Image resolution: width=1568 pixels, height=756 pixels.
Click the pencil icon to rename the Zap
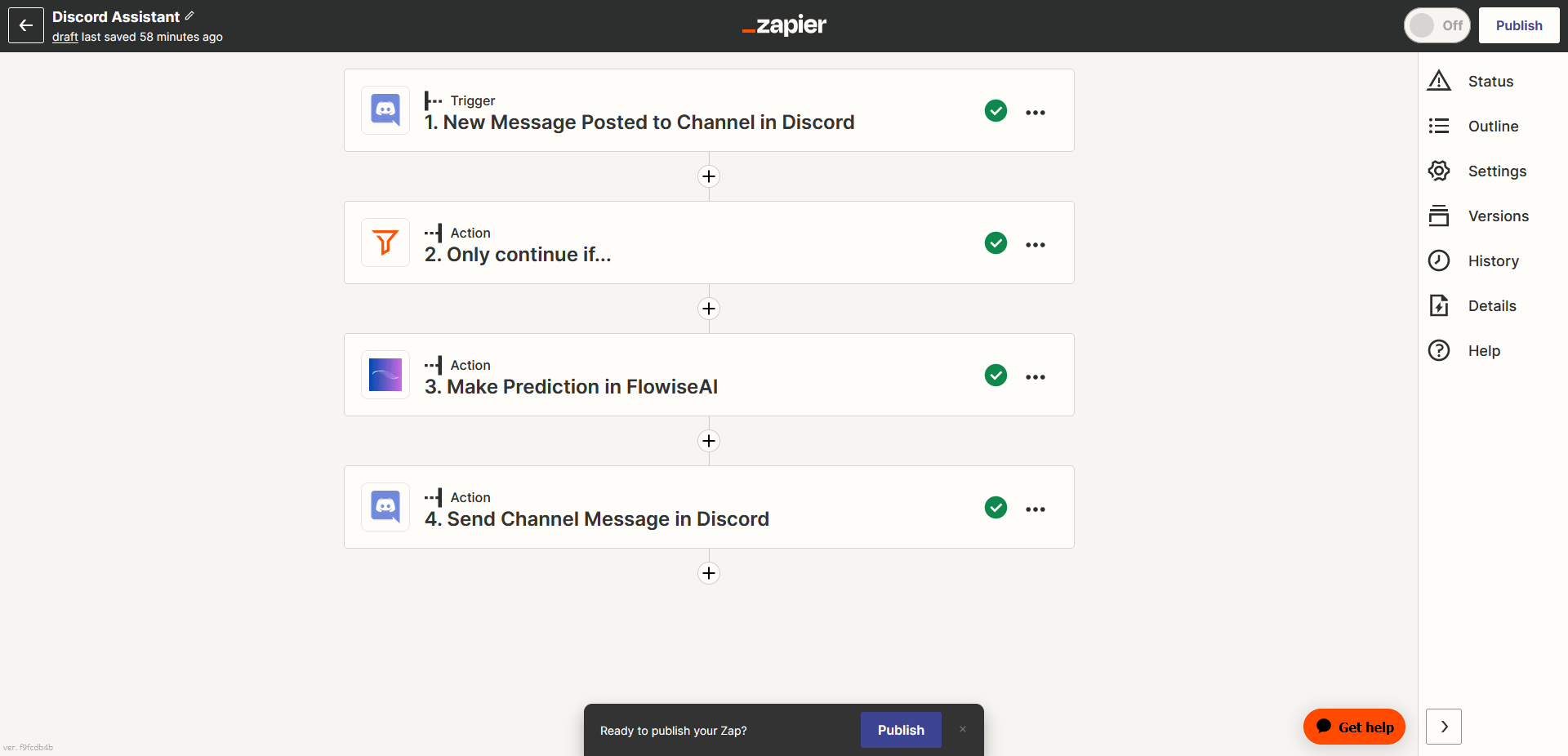coord(189,16)
